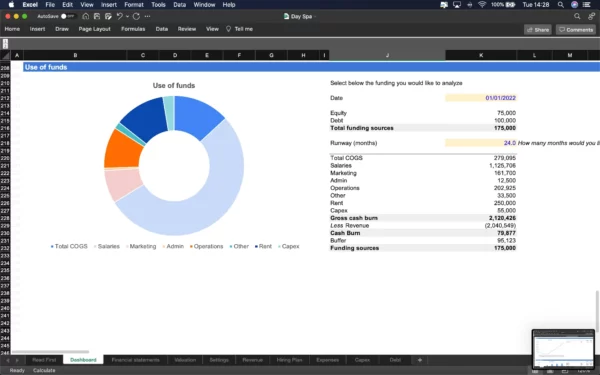Switch to the Hiring Plan sheet tab
Image resolution: width=600 pixels, height=375 pixels.
click(x=289, y=360)
